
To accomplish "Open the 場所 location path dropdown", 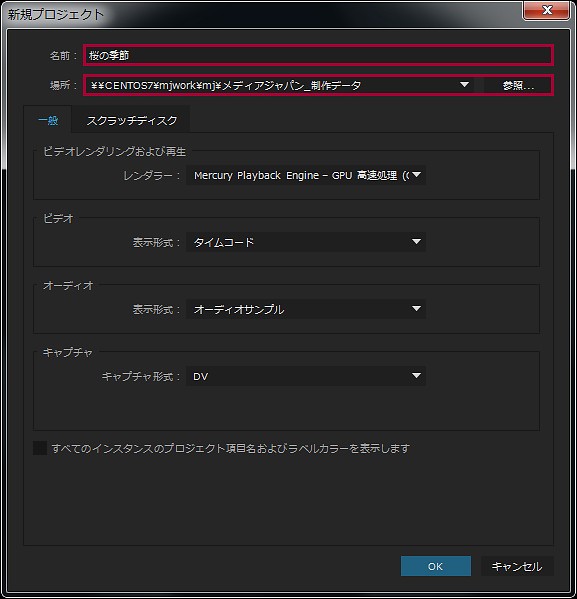I will pyautogui.click(x=279, y=85).
